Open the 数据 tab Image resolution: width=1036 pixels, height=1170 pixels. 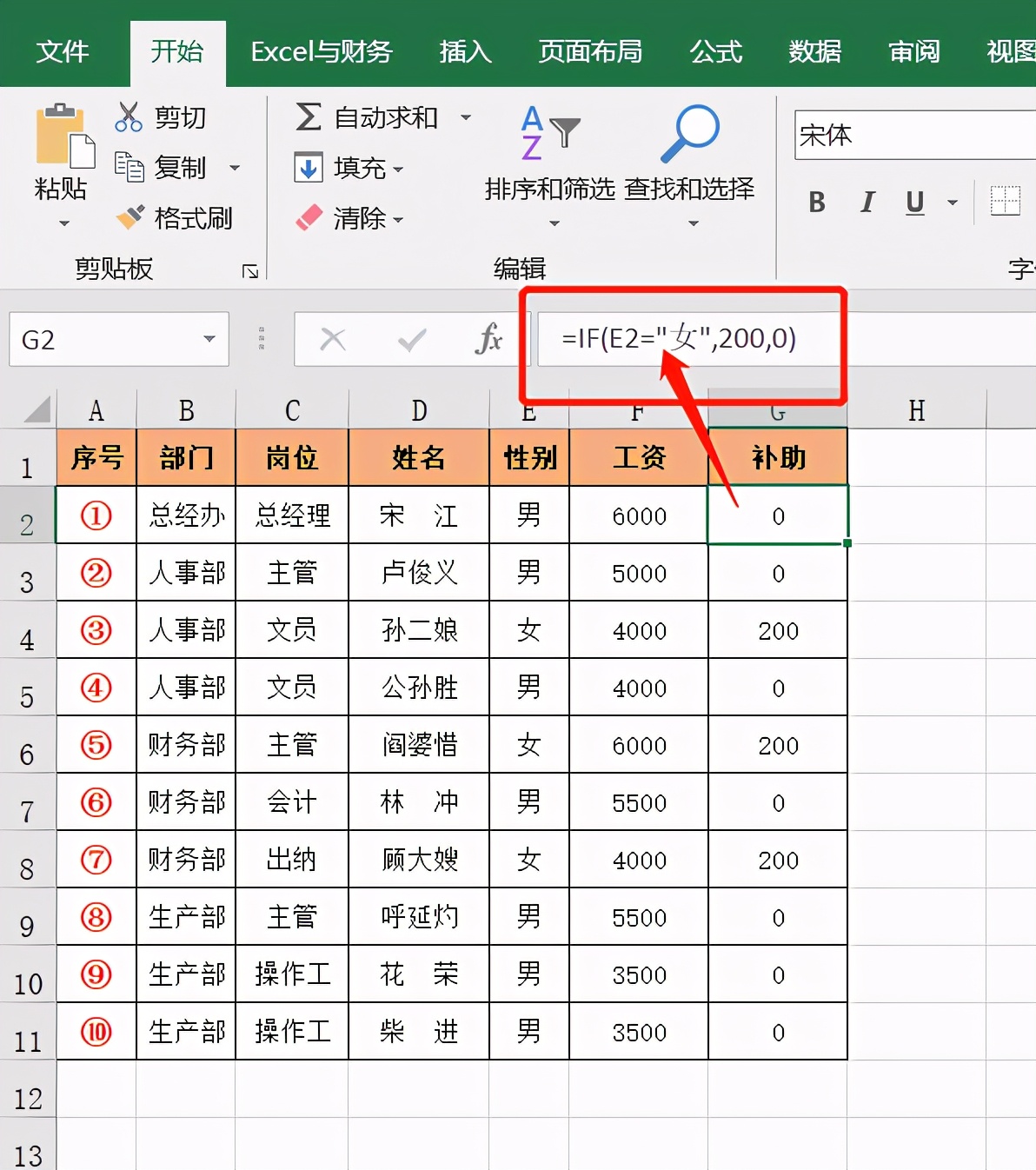click(x=815, y=52)
